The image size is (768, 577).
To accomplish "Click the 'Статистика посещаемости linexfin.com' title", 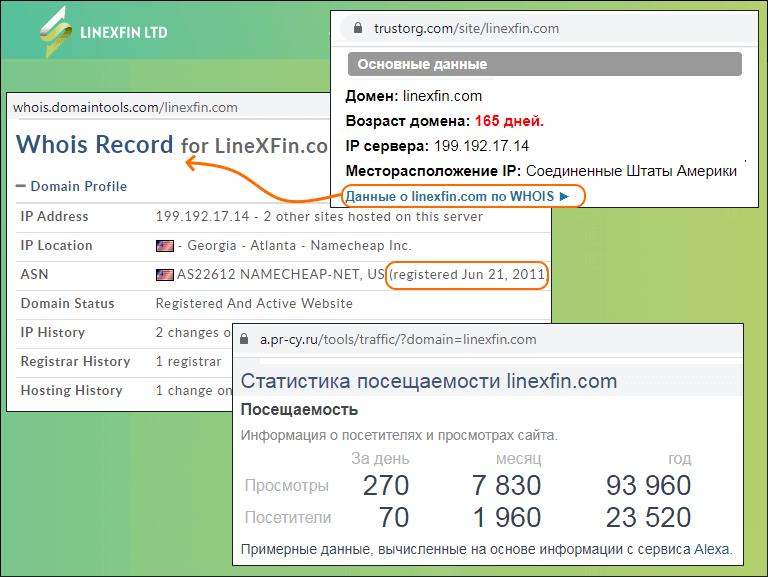I will pyautogui.click(x=429, y=382).
